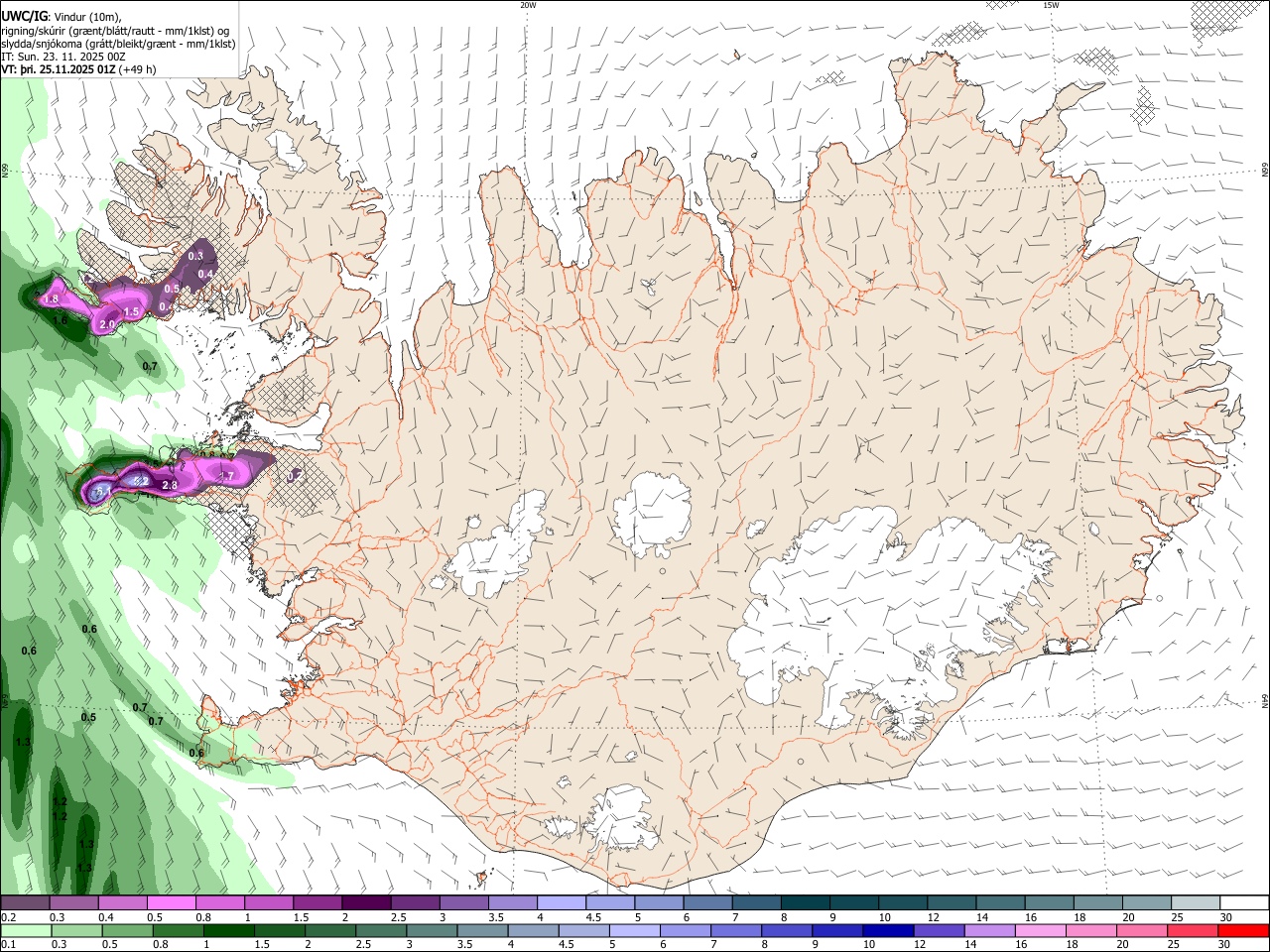This screenshot has width=1270, height=952.
Task: Choose the white top-row swatch labelled 30
Action: click(1244, 903)
